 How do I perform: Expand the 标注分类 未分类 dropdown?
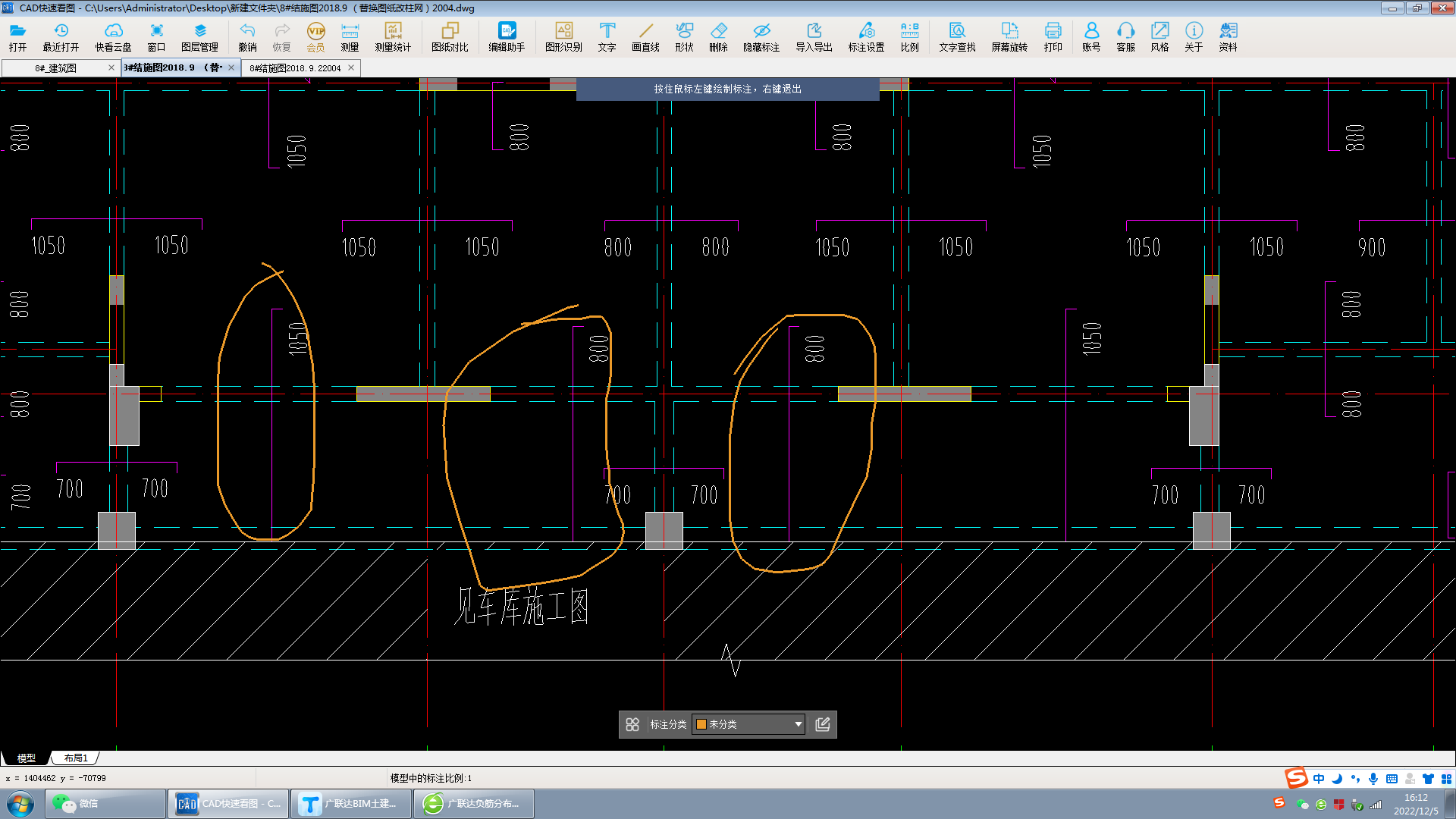(x=798, y=724)
